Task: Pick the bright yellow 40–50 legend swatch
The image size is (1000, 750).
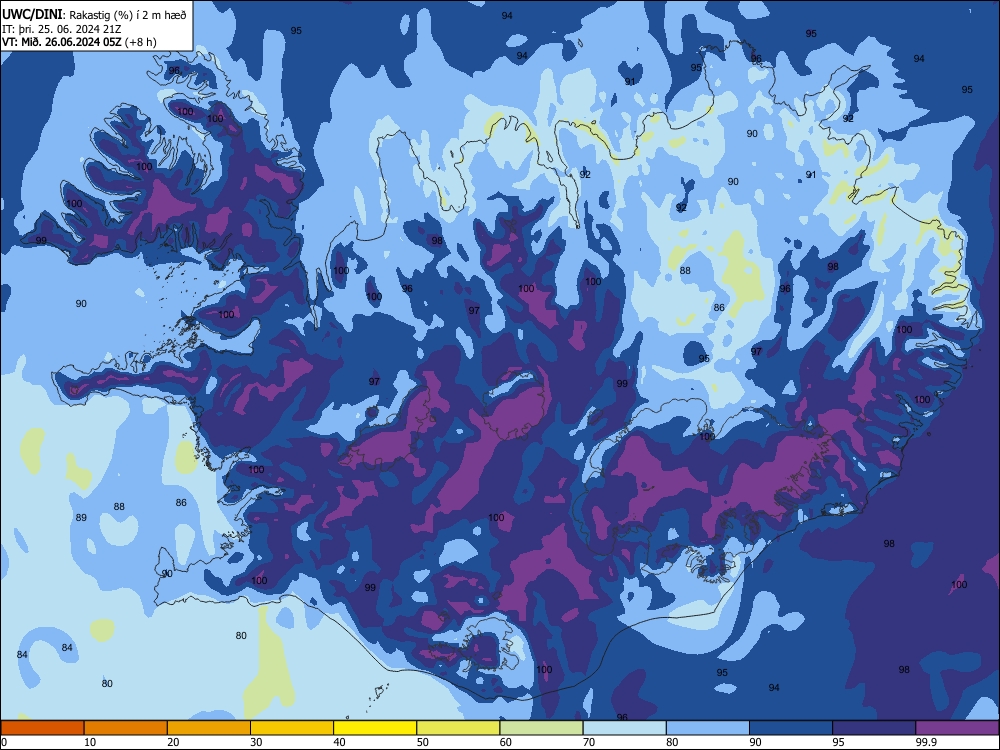Action: tap(375, 728)
